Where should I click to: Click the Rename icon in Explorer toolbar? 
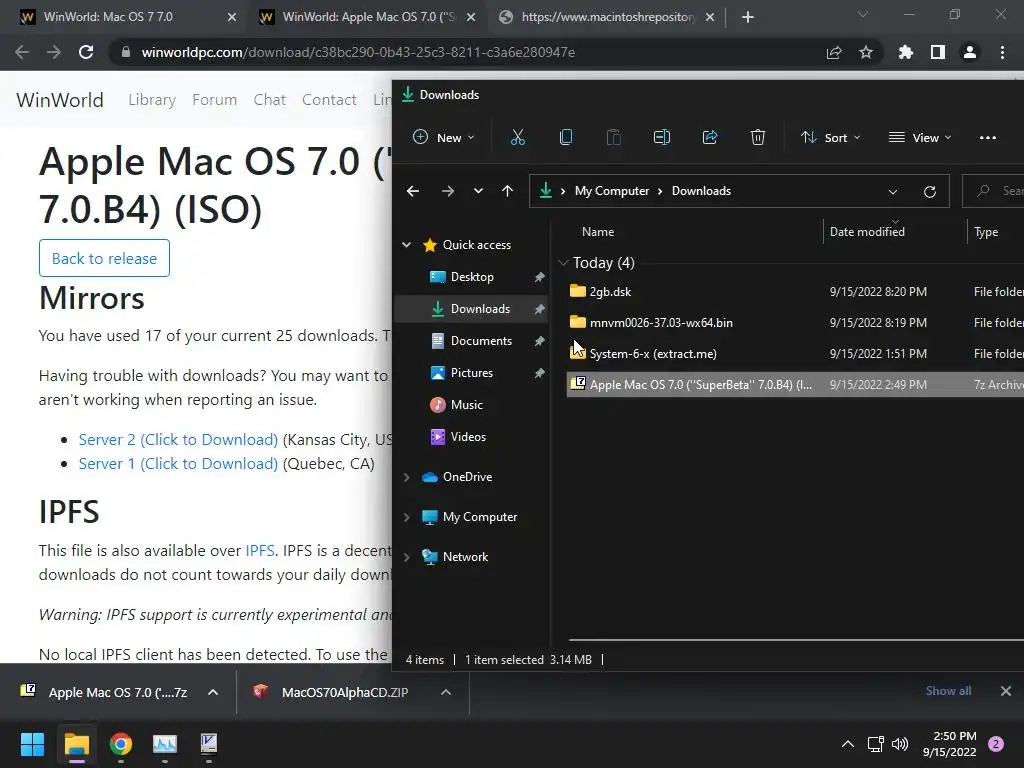click(x=662, y=137)
